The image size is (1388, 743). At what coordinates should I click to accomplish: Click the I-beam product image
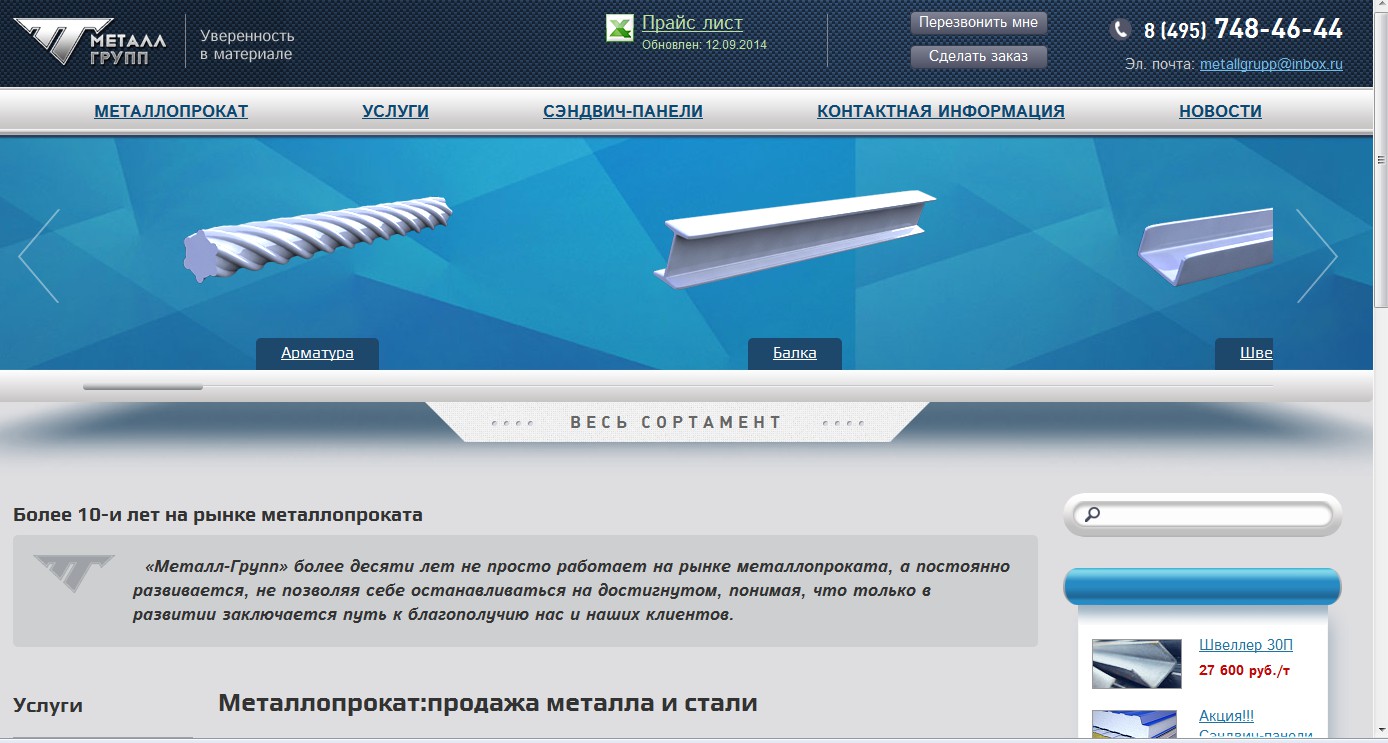[796, 238]
